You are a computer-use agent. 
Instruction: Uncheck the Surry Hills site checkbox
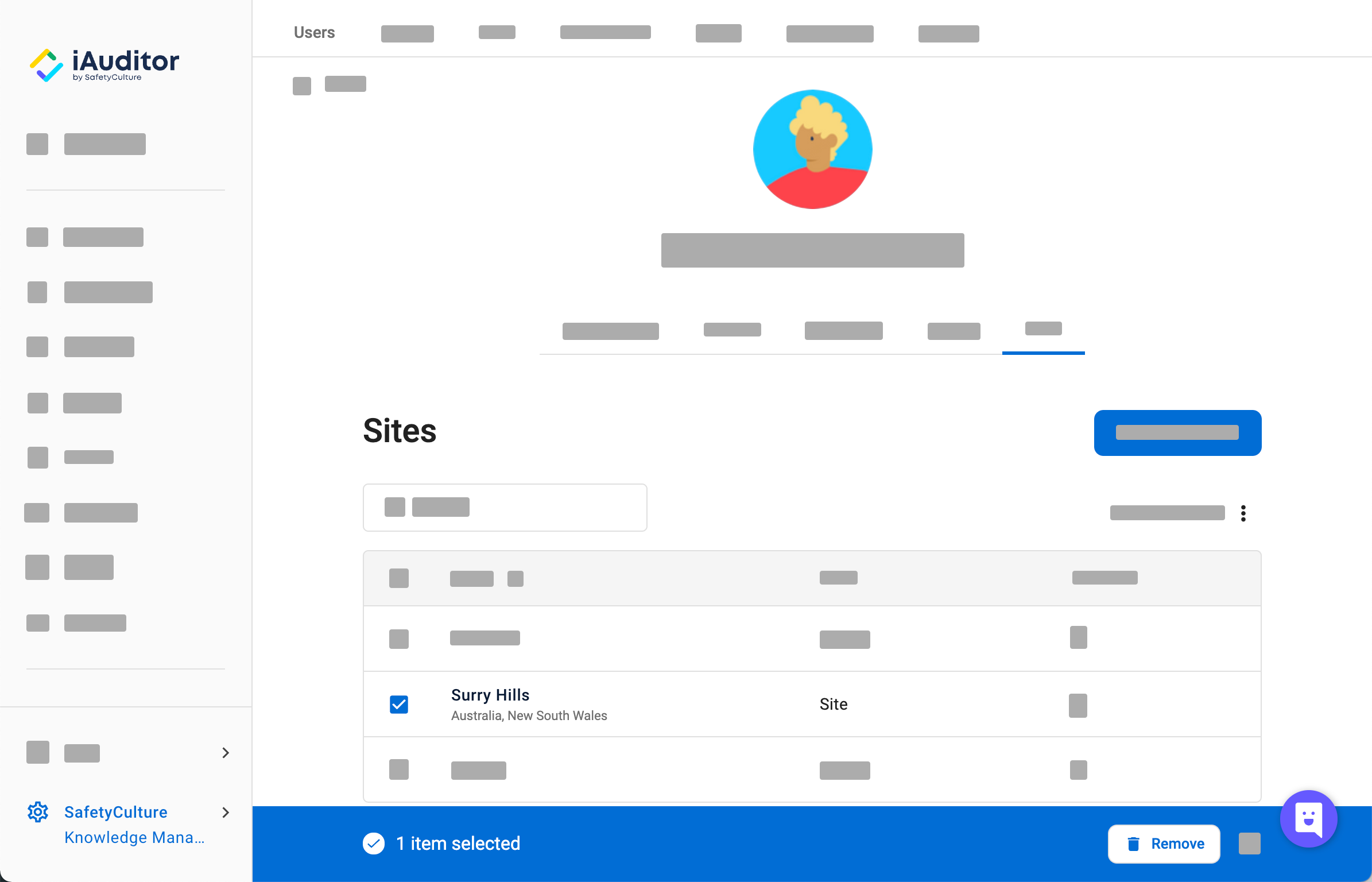click(x=399, y=703)
